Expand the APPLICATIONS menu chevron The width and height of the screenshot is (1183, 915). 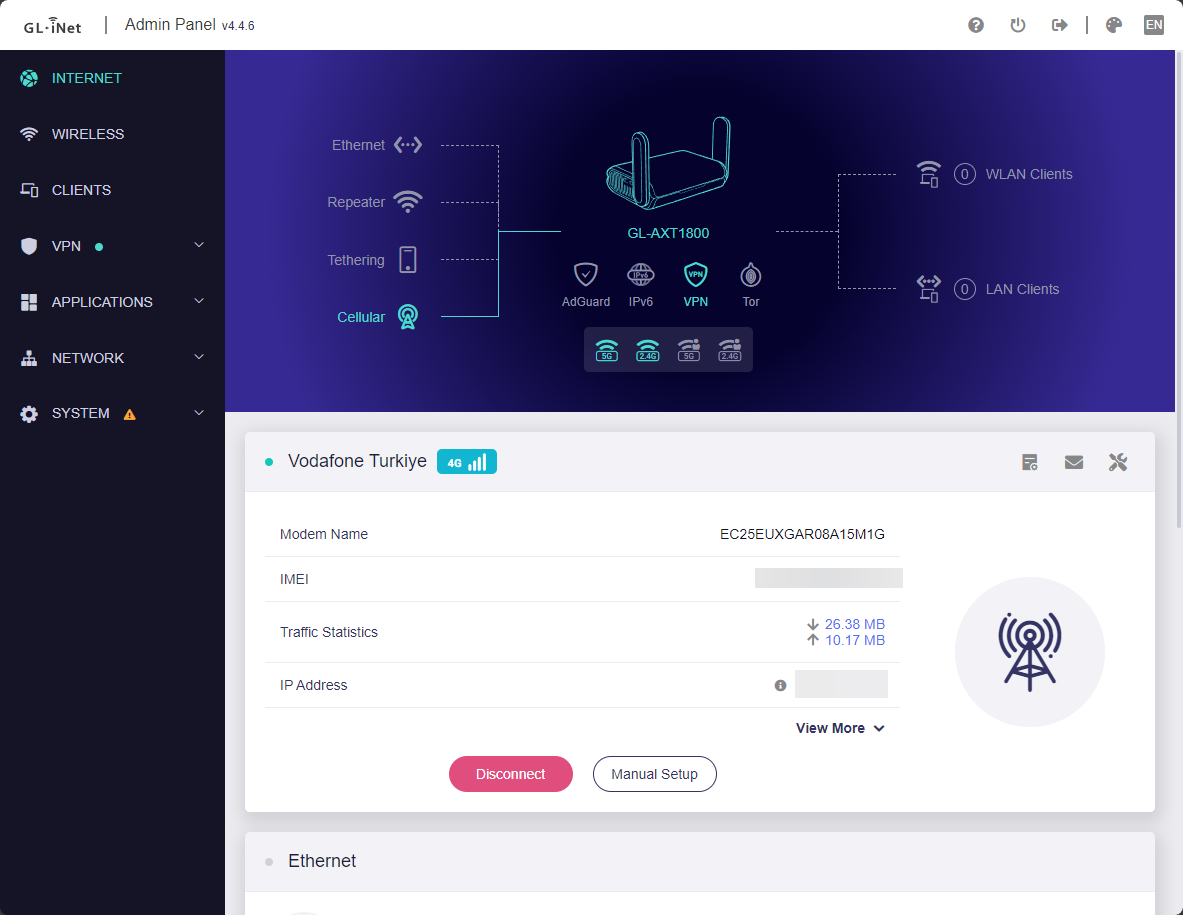199,301
